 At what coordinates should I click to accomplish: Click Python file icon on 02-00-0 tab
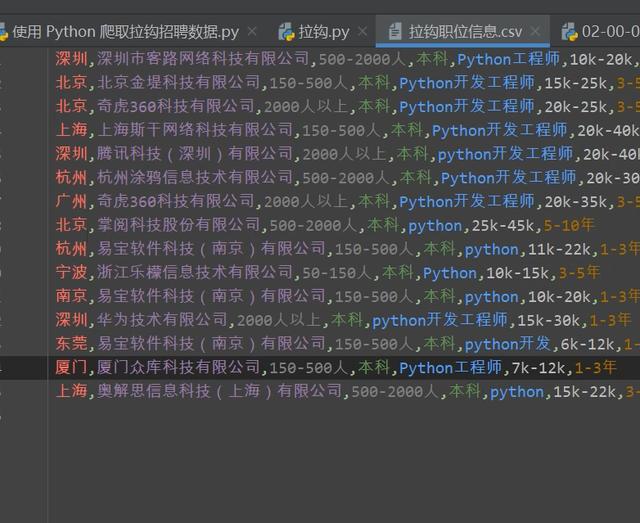coord(569,32)
